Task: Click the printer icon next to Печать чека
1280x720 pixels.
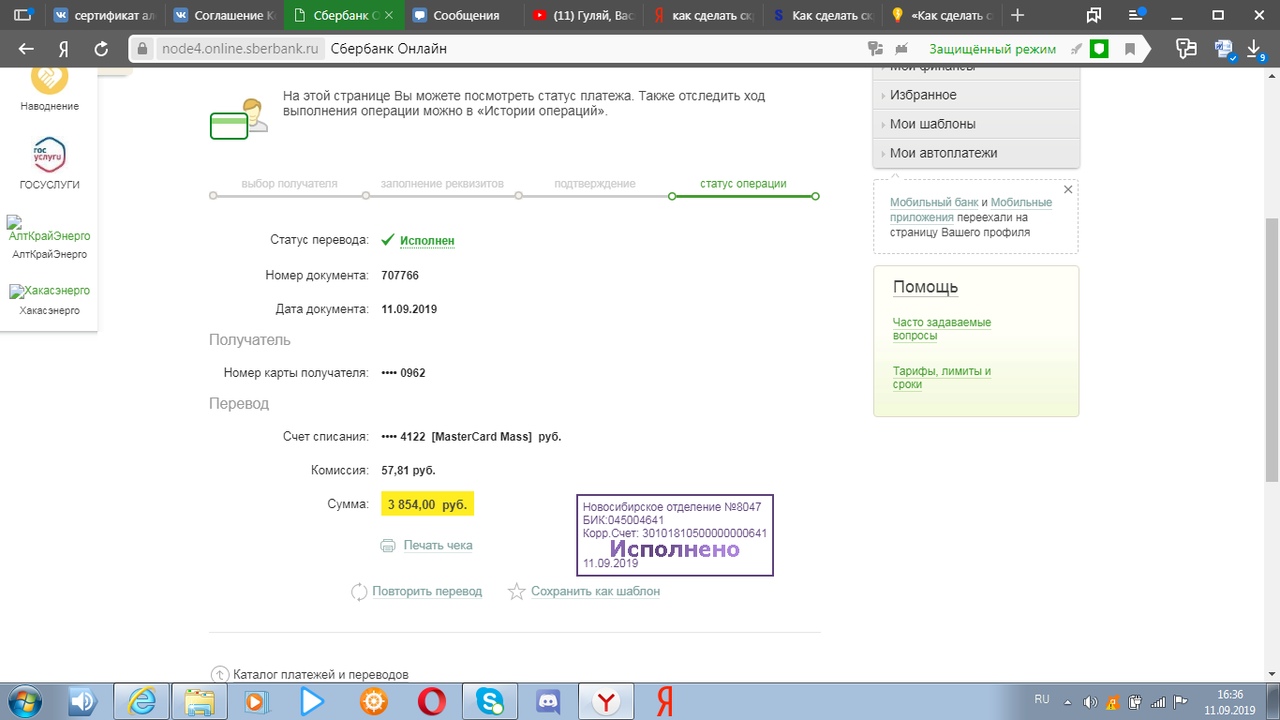Action: [388, 546]
